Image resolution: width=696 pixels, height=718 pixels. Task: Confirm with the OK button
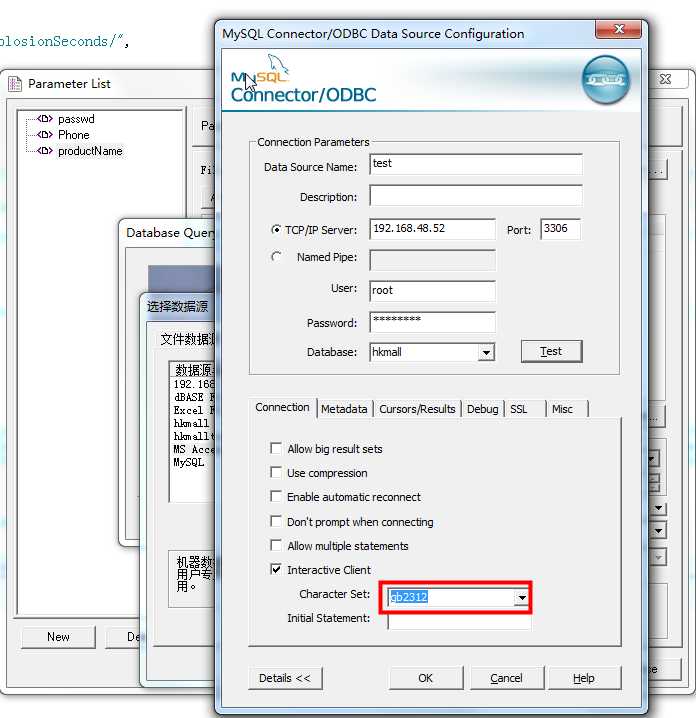pyautogui.click(x=425, y=678)
